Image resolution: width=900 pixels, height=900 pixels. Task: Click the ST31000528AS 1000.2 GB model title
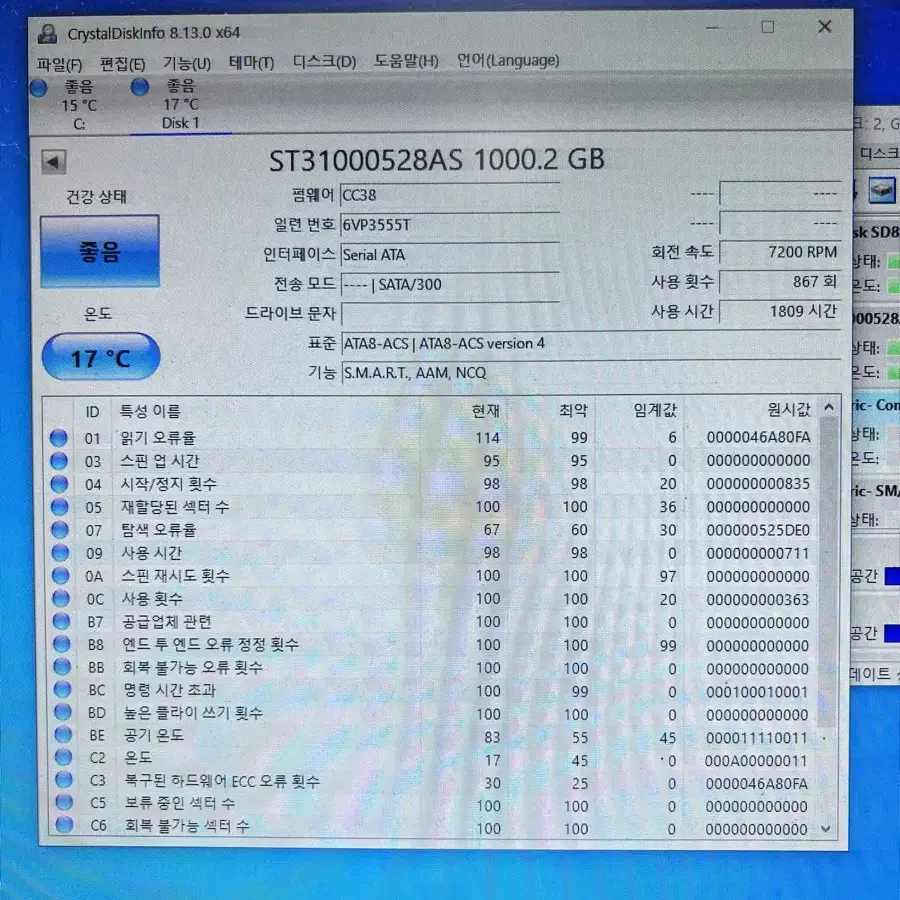[x=437, y=160]
